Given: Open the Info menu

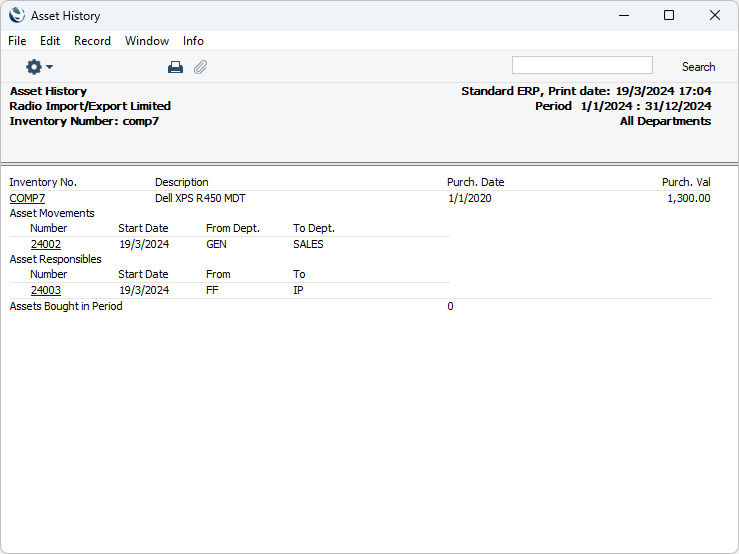Looking at the screenshot, I should tap(193, 41).
